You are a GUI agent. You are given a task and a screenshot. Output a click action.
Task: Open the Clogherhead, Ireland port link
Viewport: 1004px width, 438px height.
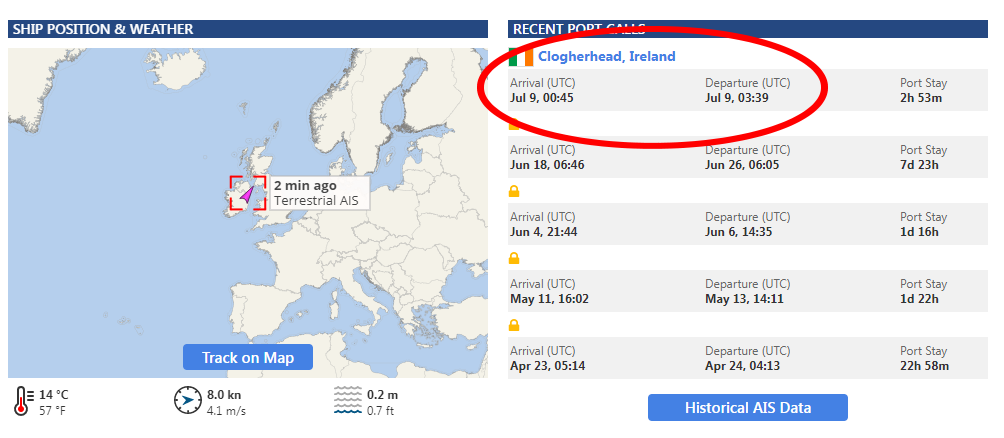click(606, 57)
